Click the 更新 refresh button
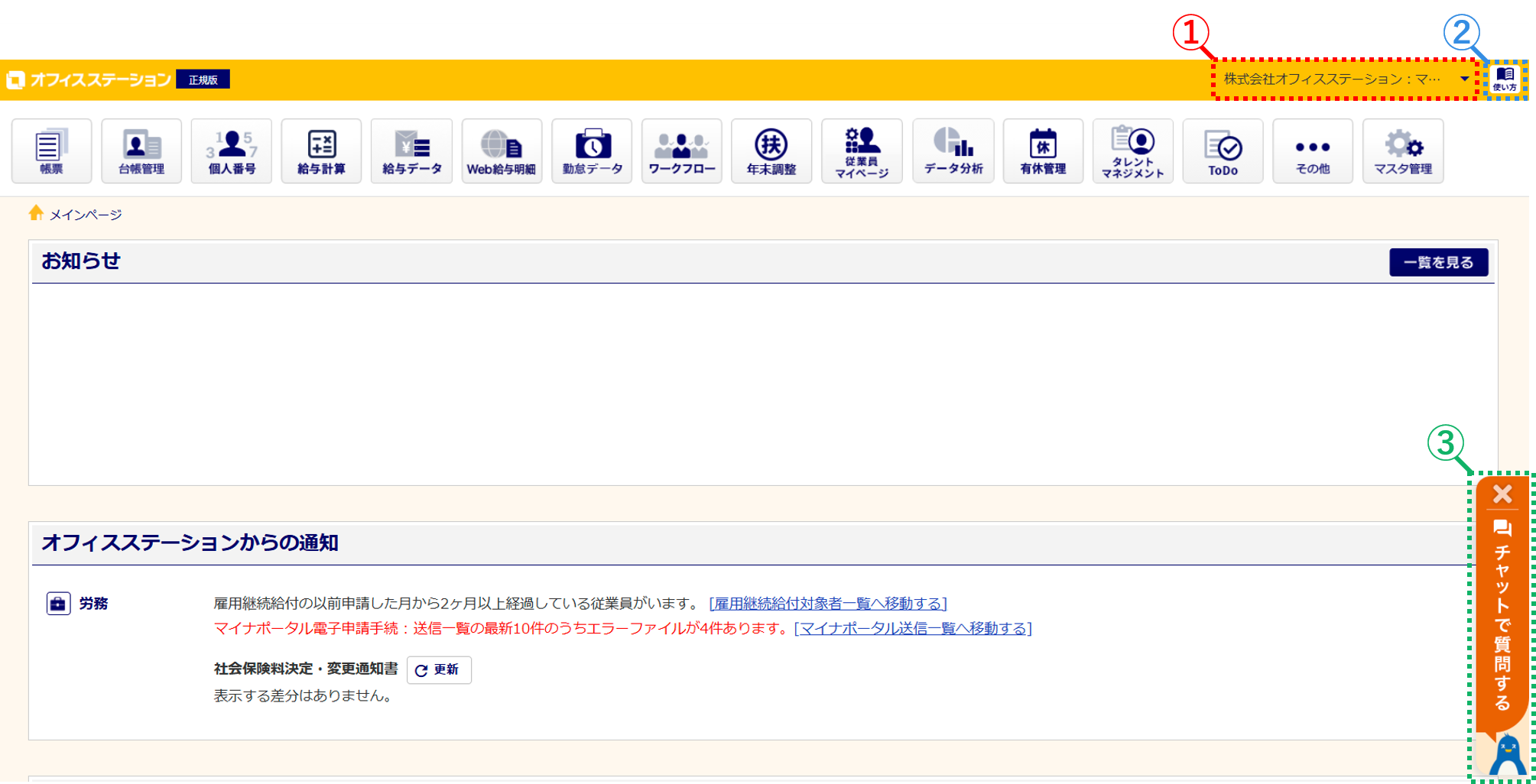 (x=439, y=670)
